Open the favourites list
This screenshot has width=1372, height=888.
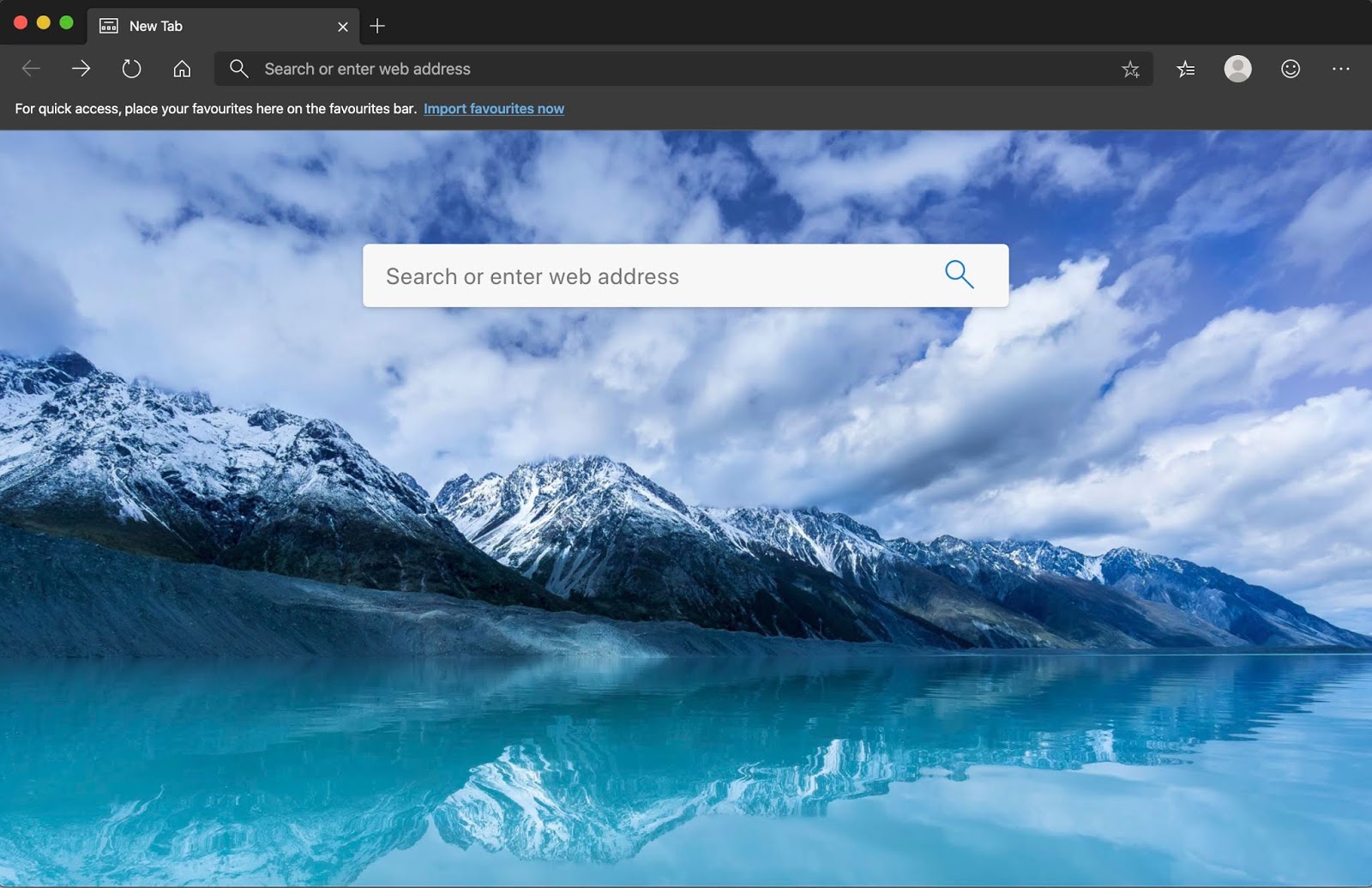pos(1186,69)
